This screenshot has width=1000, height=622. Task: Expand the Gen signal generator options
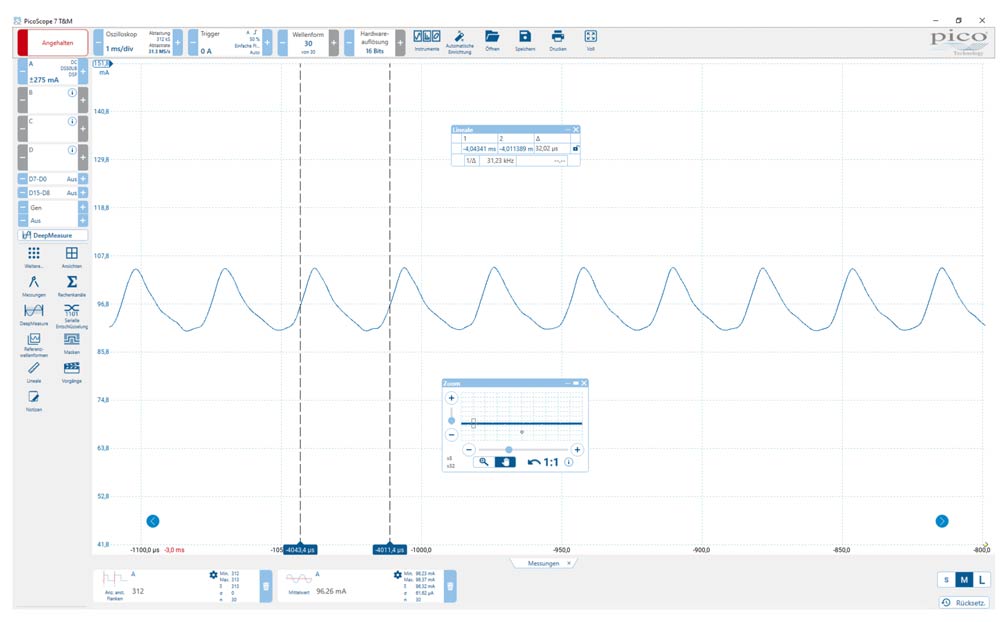pyautogui.click(x=83, y=207)
